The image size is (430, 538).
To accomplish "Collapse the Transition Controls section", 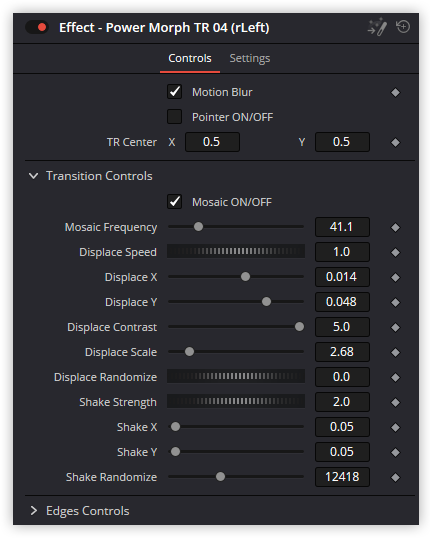I will tap(33, 176).
